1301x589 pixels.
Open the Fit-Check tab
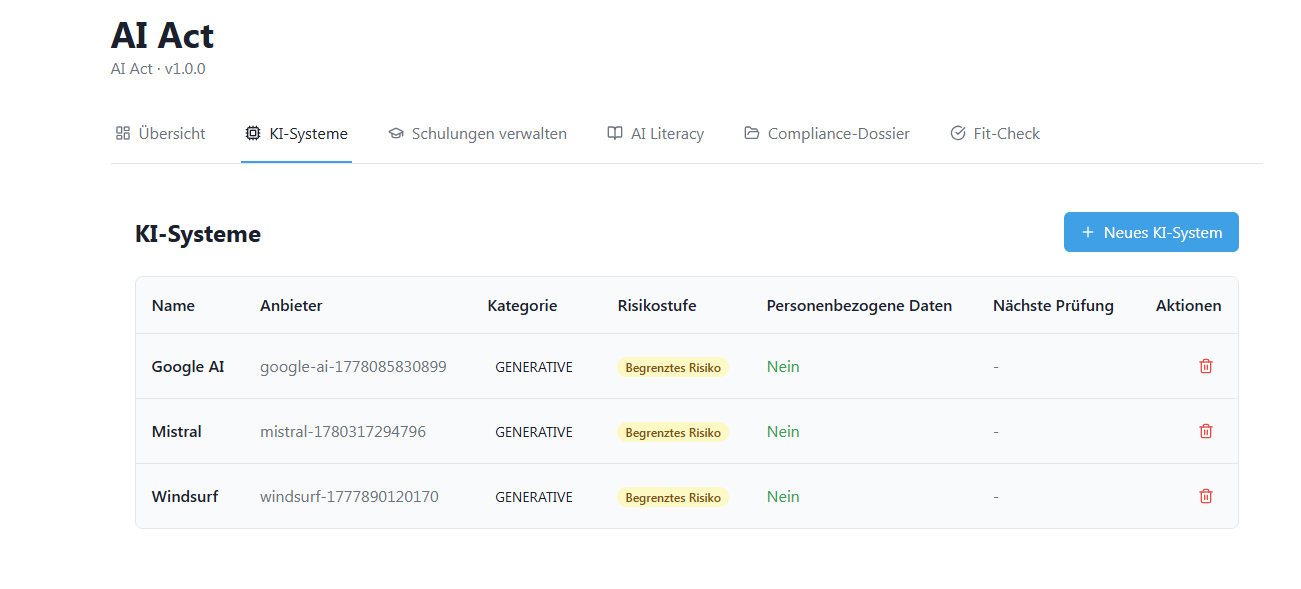[x=995, y=134]
